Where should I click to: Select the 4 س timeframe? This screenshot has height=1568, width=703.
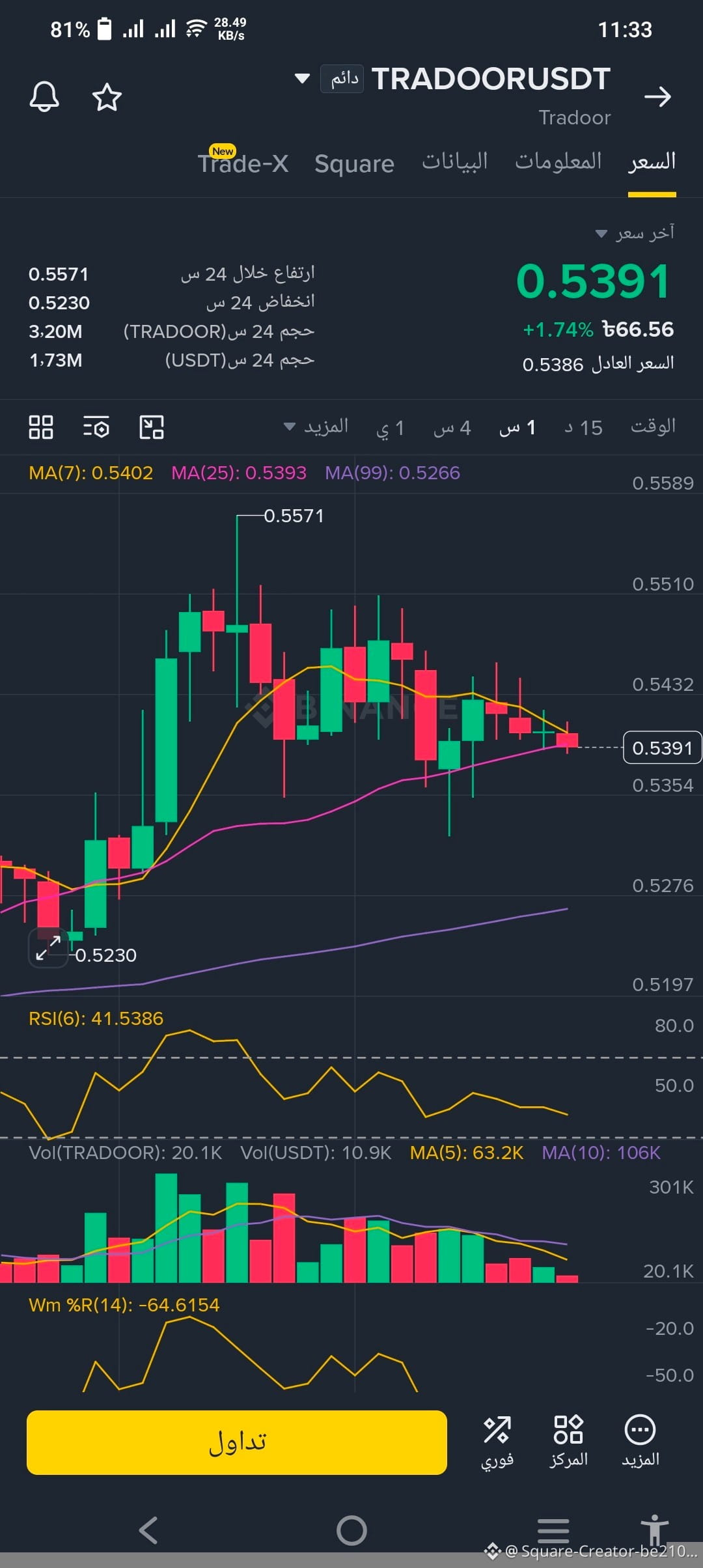pos(452,428)
